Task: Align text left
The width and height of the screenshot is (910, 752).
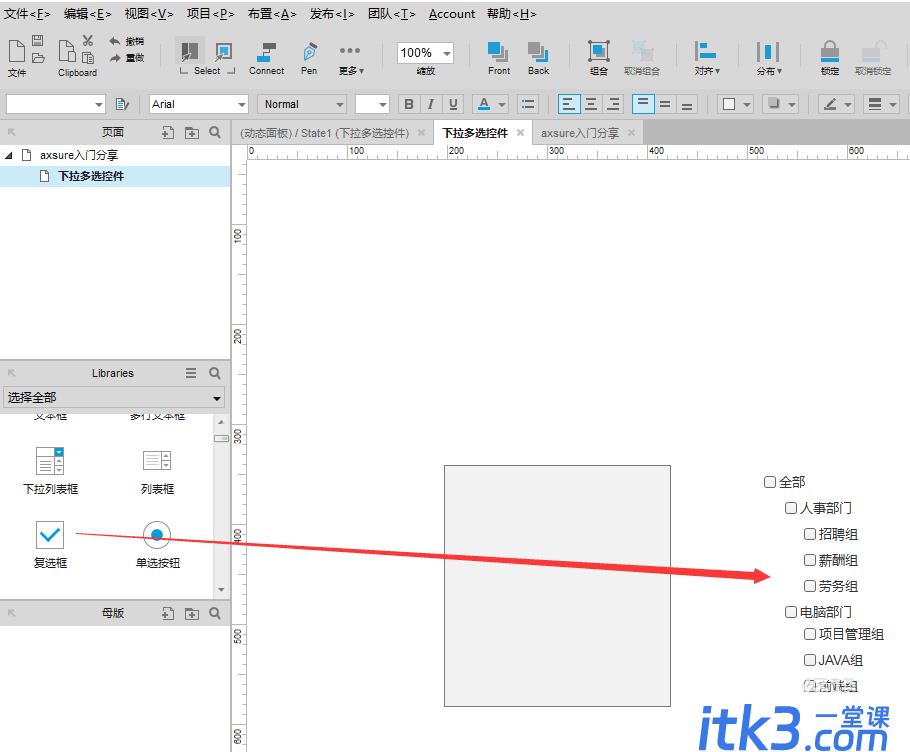Action: click(569, 104)
